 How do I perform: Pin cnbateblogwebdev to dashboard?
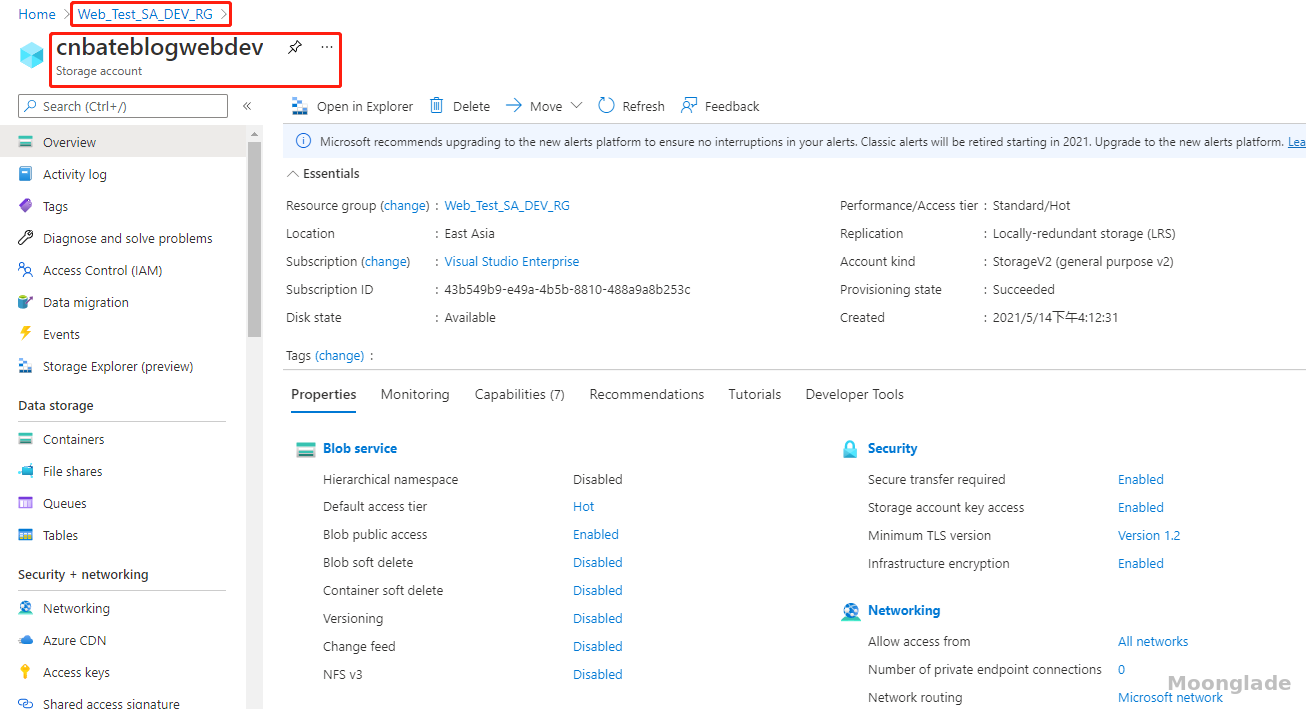tap(294, 47)
